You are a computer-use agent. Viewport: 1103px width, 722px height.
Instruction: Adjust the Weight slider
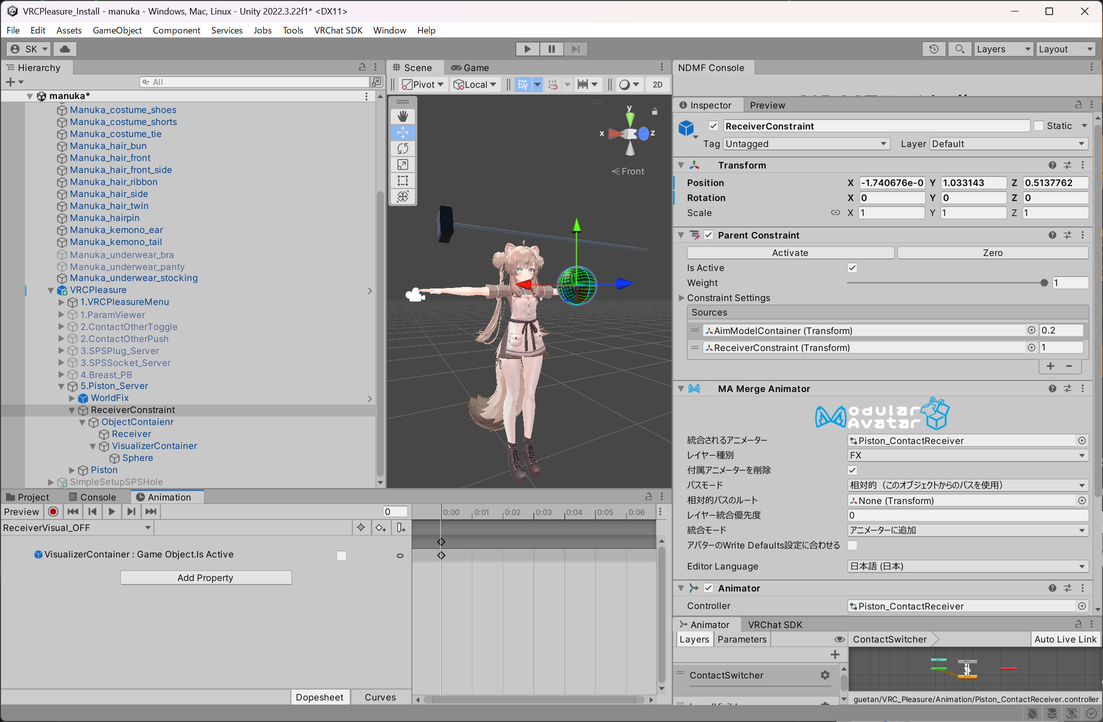946,283
